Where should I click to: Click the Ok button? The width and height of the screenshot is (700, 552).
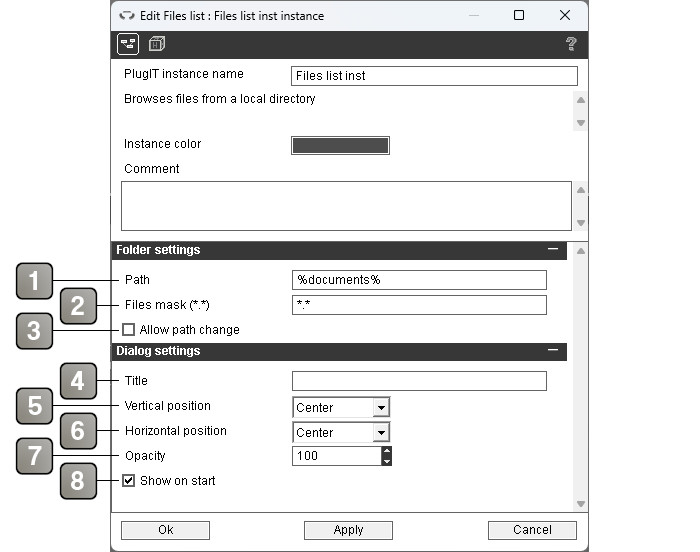point(165,530)
